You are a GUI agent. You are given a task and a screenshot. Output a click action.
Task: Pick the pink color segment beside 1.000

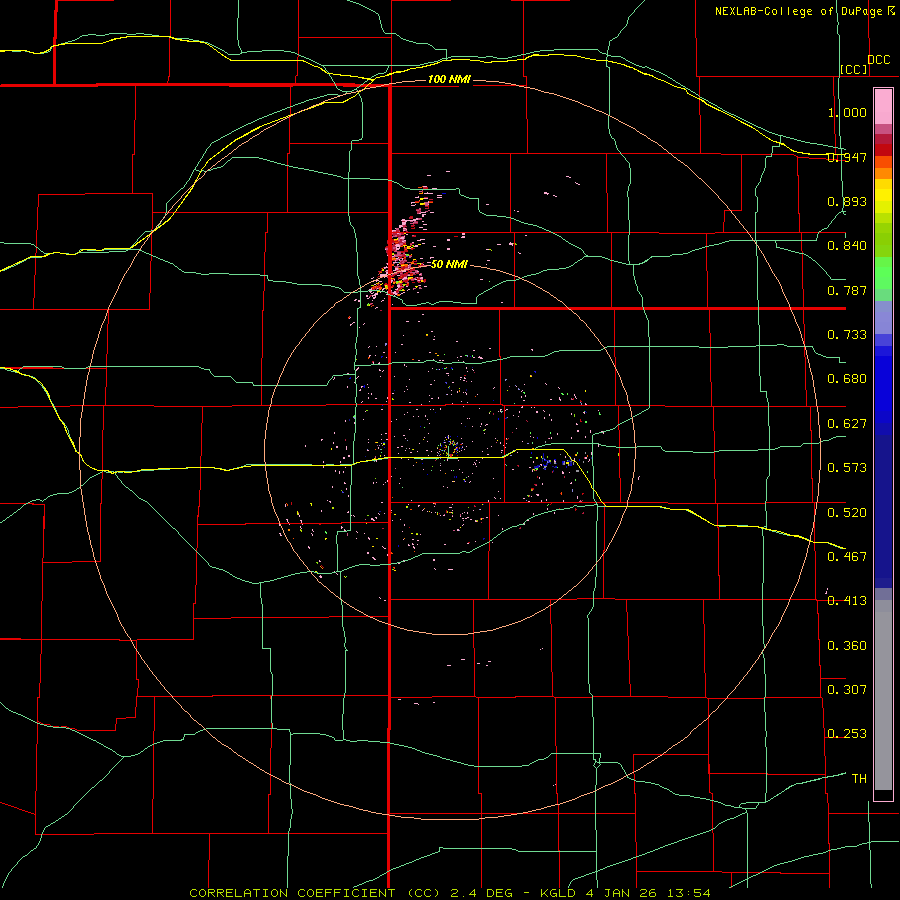click(x=883, y=107)
